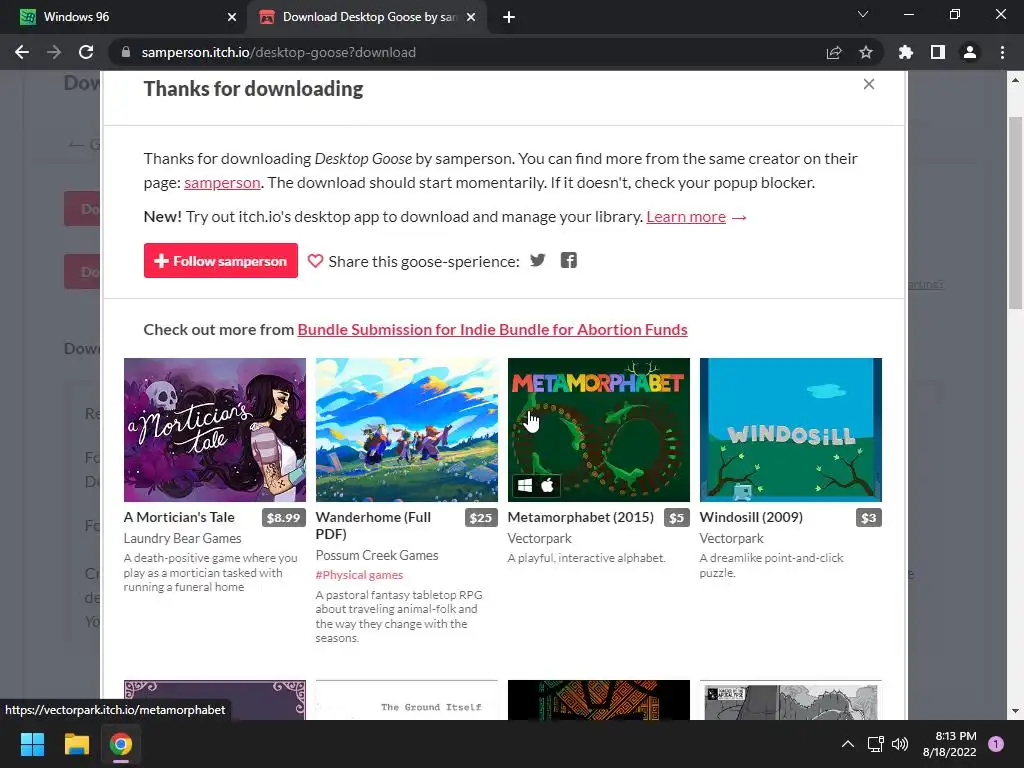Screen dimensions: 1024x768
Task: Open Laundry Bear Games author link
Action: (182, 538)
